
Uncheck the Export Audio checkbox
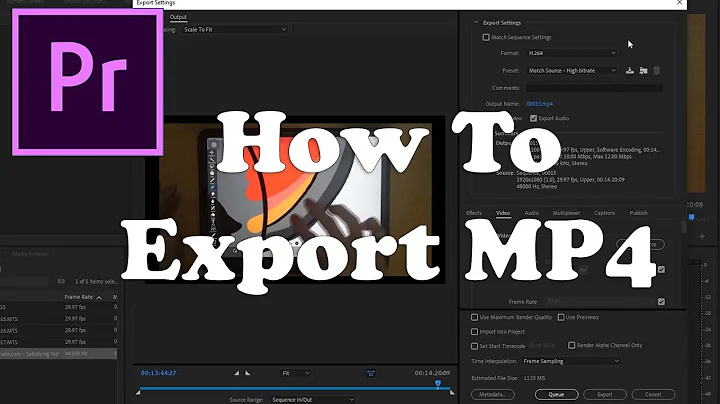coord(533,118)
